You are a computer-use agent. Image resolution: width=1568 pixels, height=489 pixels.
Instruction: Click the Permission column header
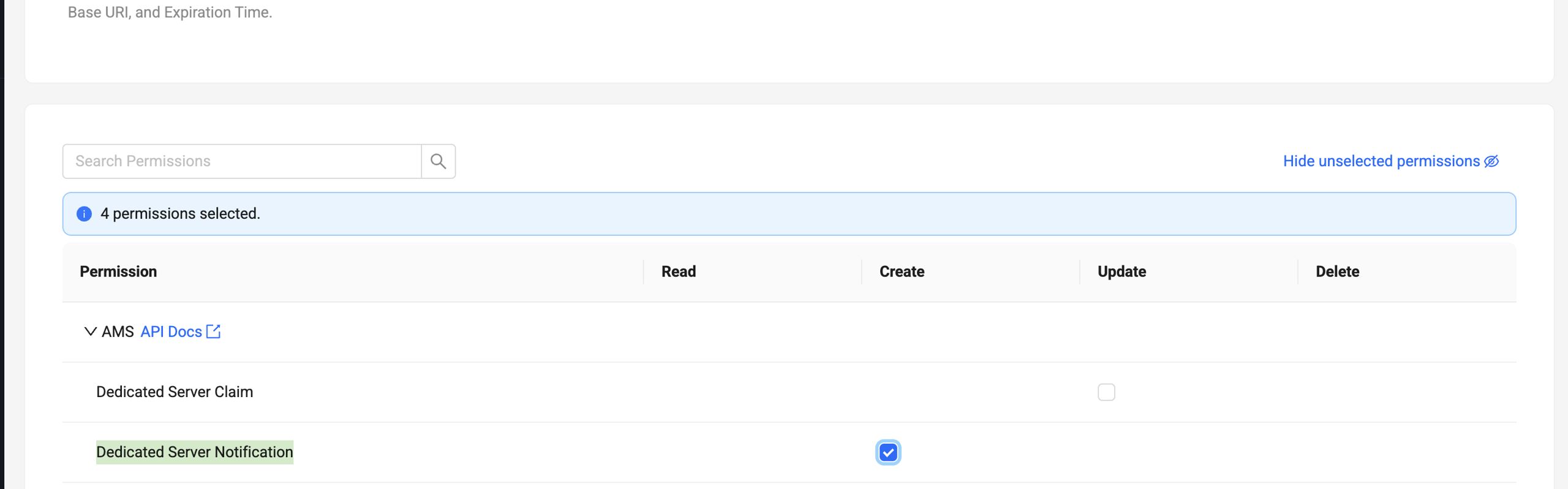tap(118, 271)
